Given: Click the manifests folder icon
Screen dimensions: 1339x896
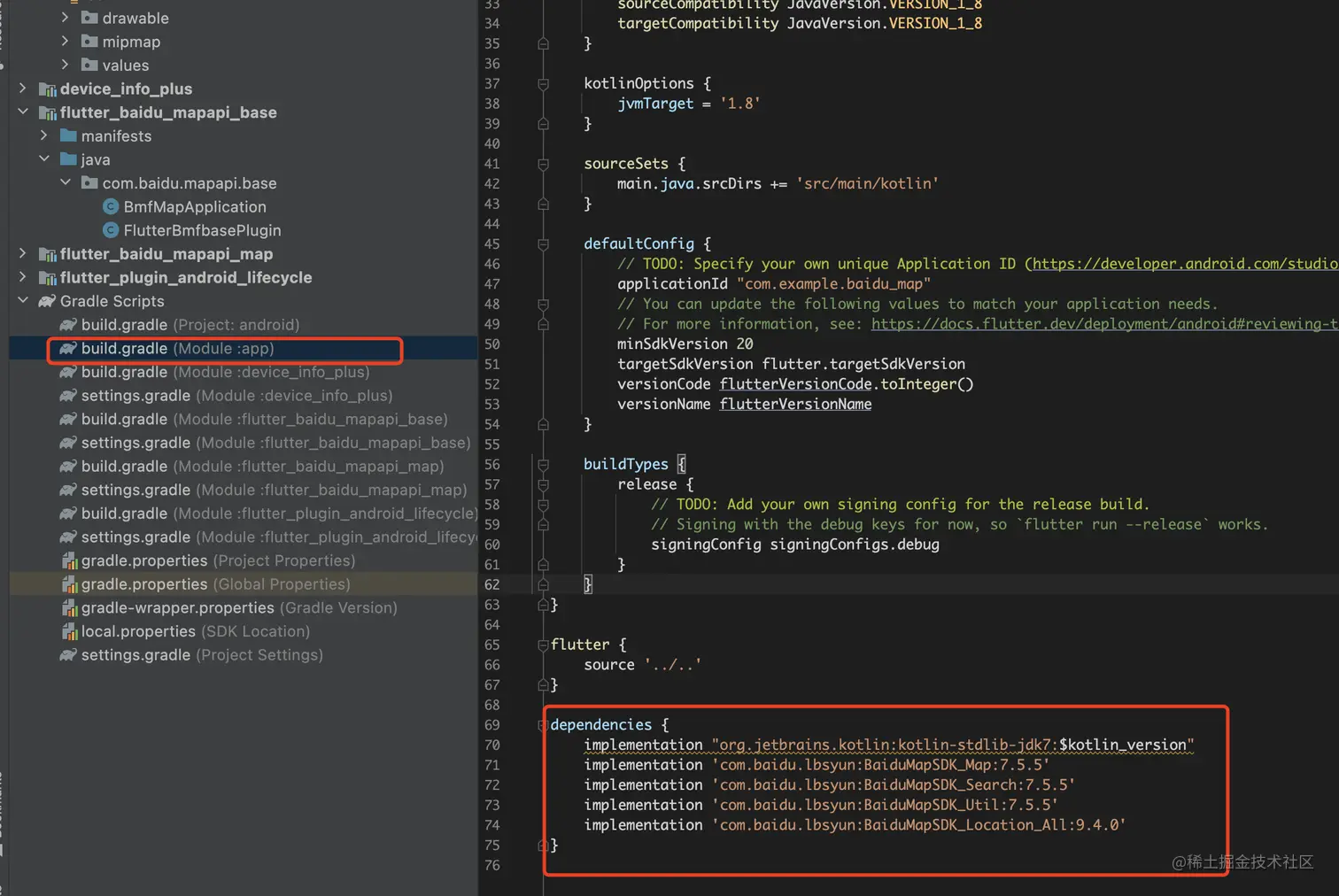Looking at the screenshot, I should pos(68,135).
